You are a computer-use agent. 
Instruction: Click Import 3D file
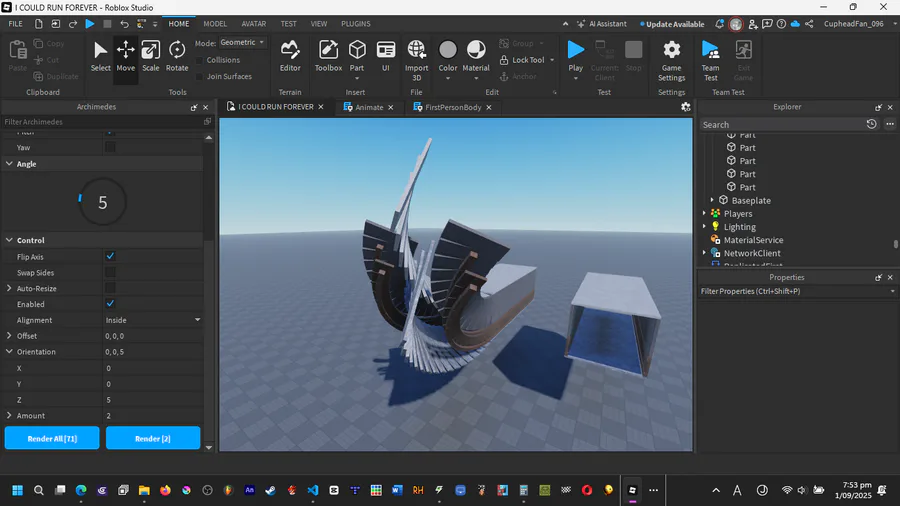417,60
